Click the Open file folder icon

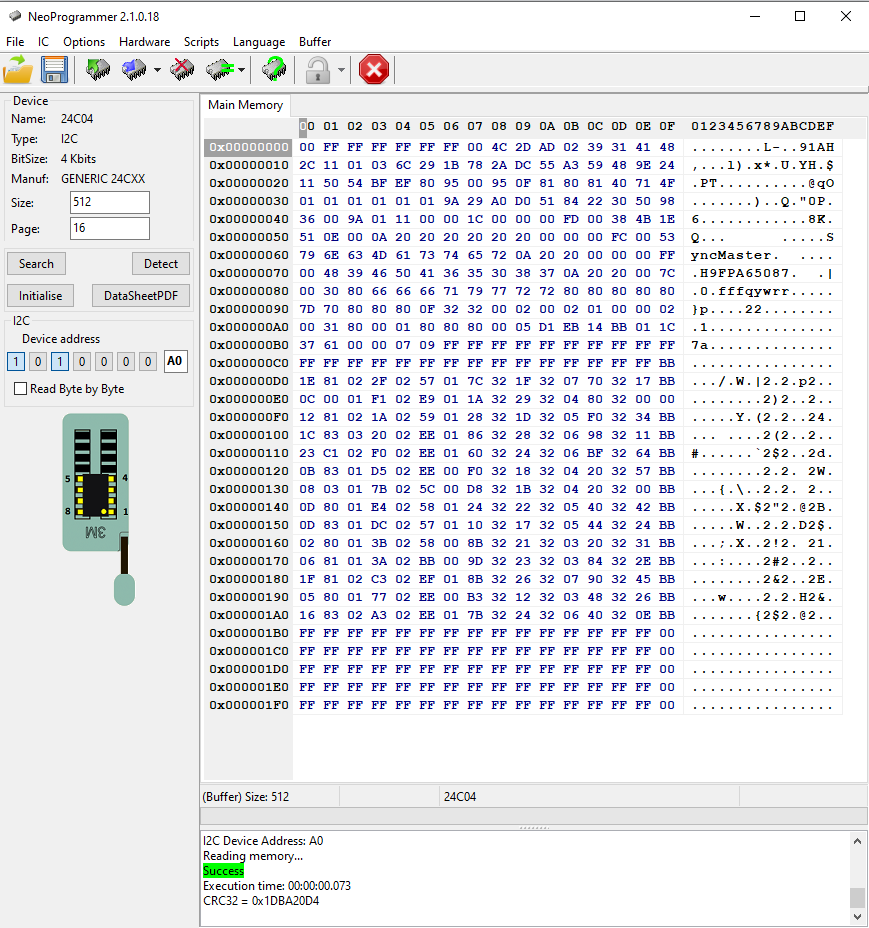click(18, 70)
